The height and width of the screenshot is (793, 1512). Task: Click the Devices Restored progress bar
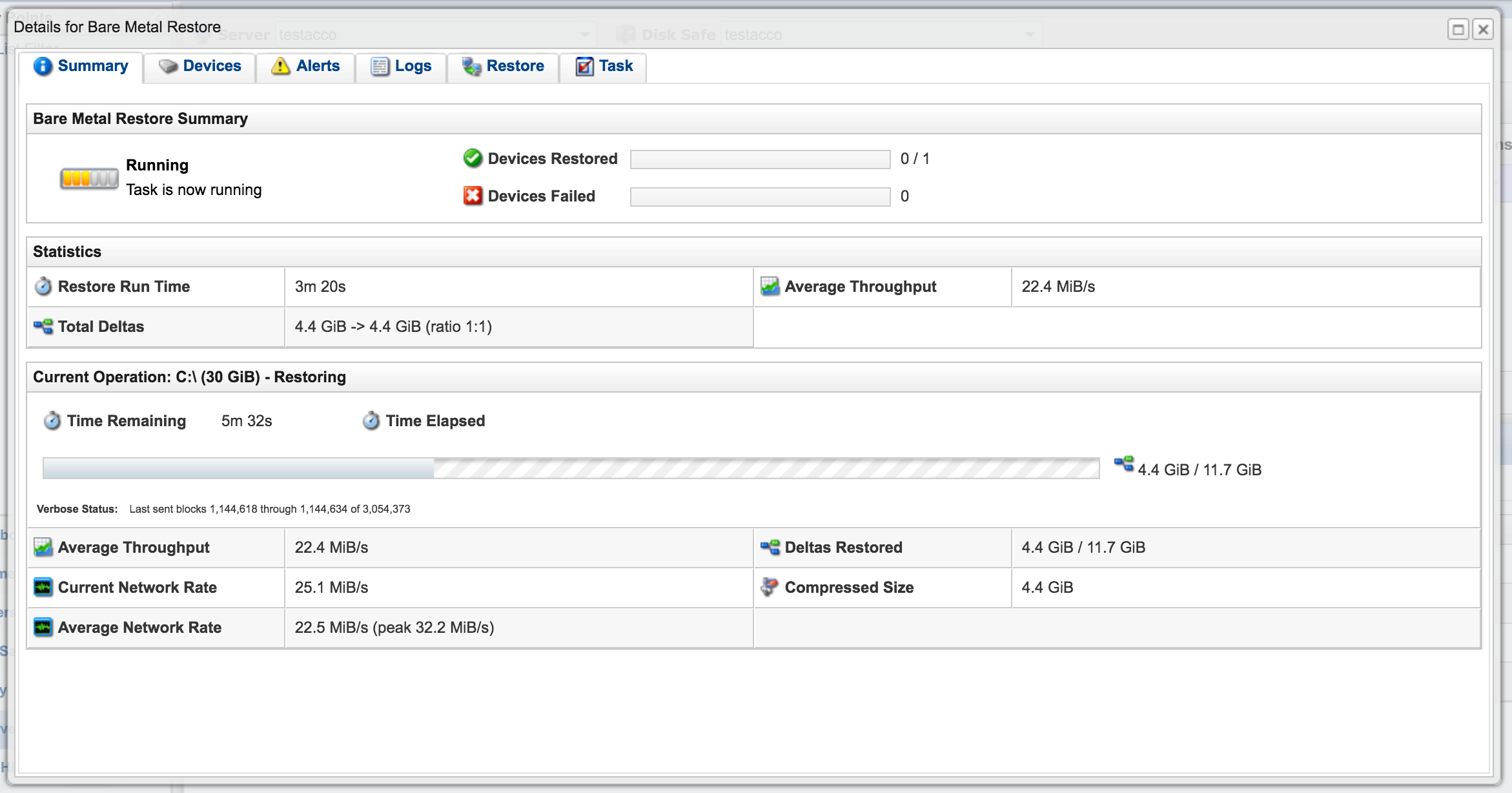(x=760, y=159)
